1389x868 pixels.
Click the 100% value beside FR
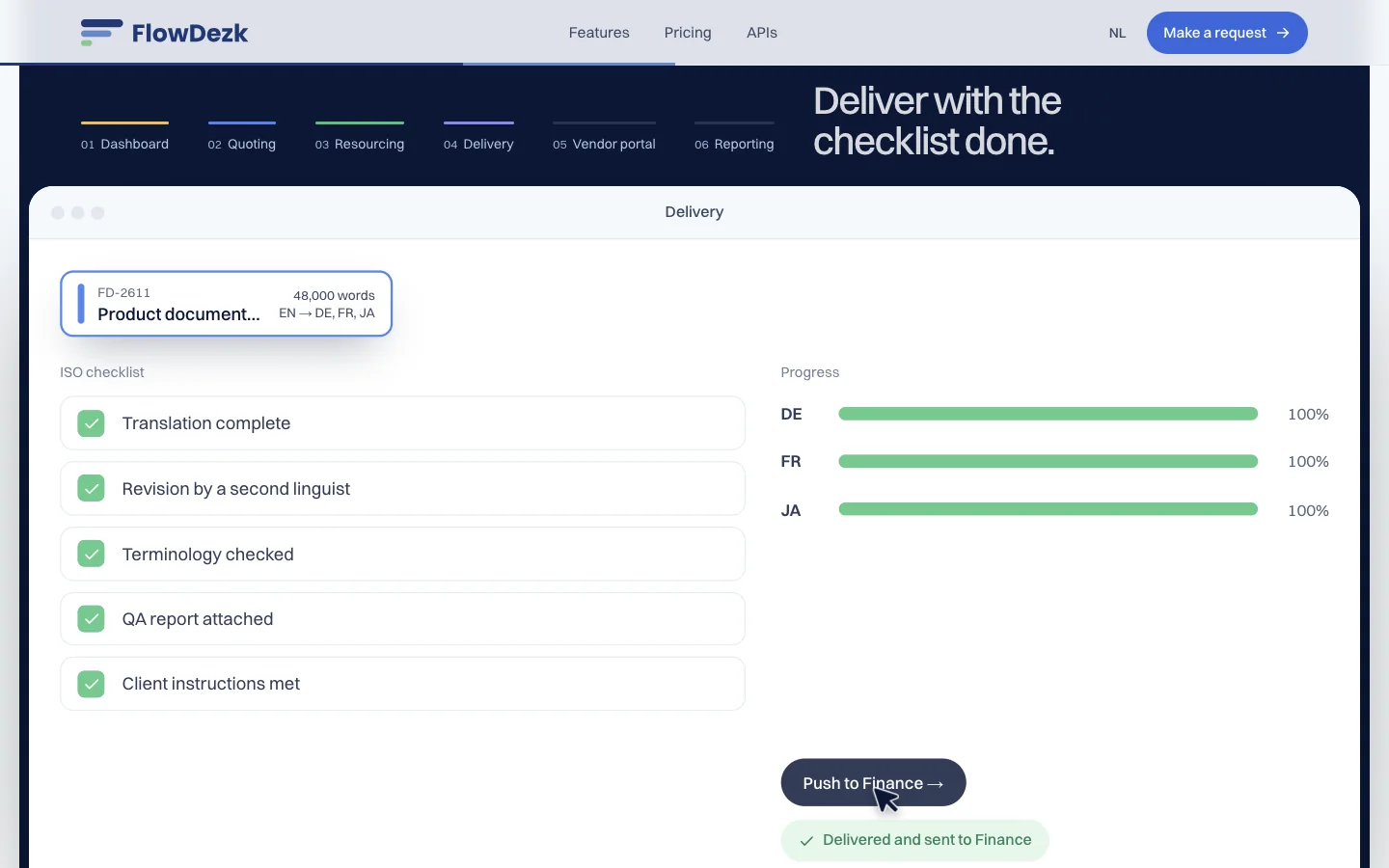(1308, 462)
